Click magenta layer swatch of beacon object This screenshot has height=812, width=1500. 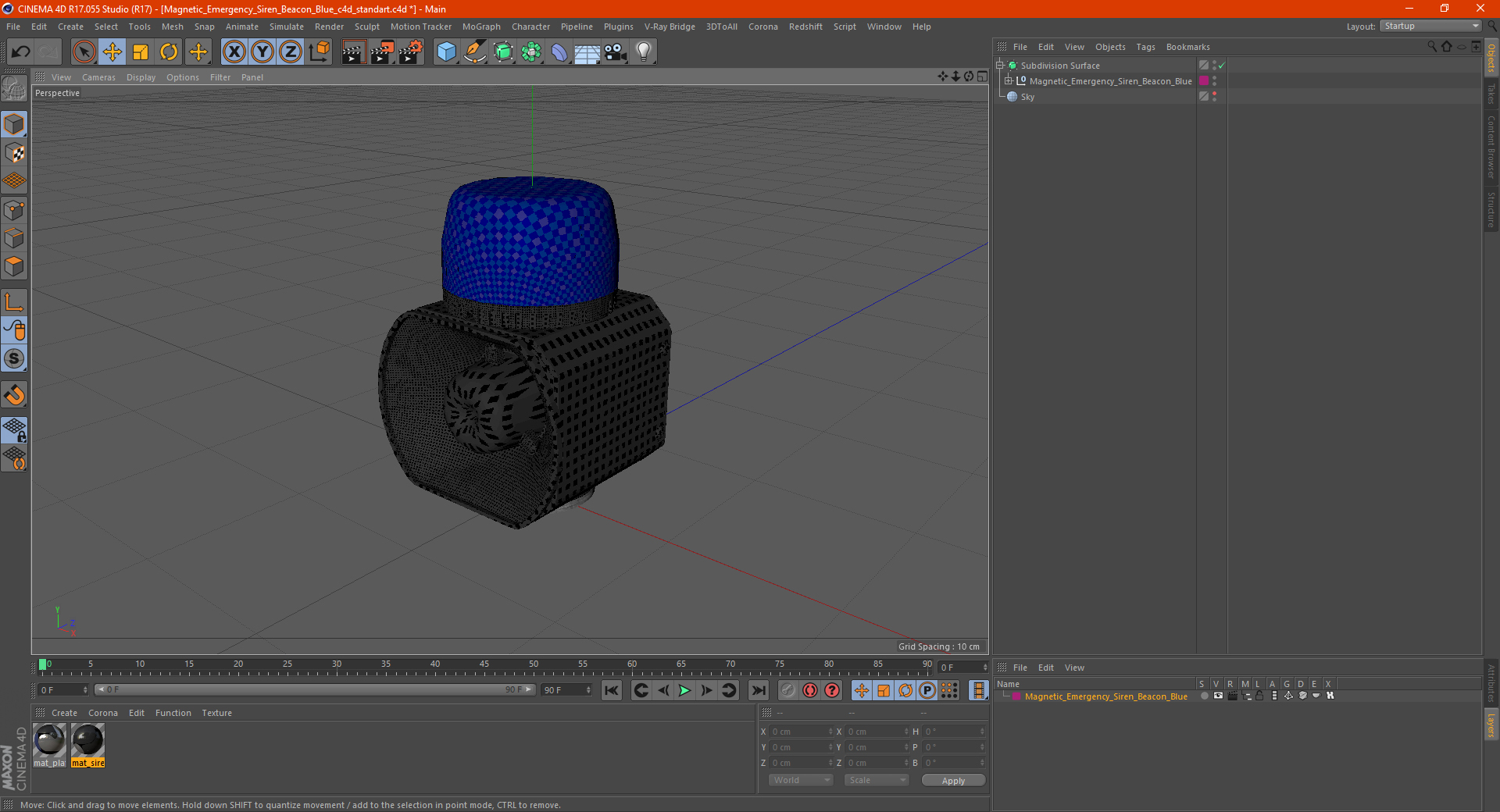click(x=1204, y=80)
